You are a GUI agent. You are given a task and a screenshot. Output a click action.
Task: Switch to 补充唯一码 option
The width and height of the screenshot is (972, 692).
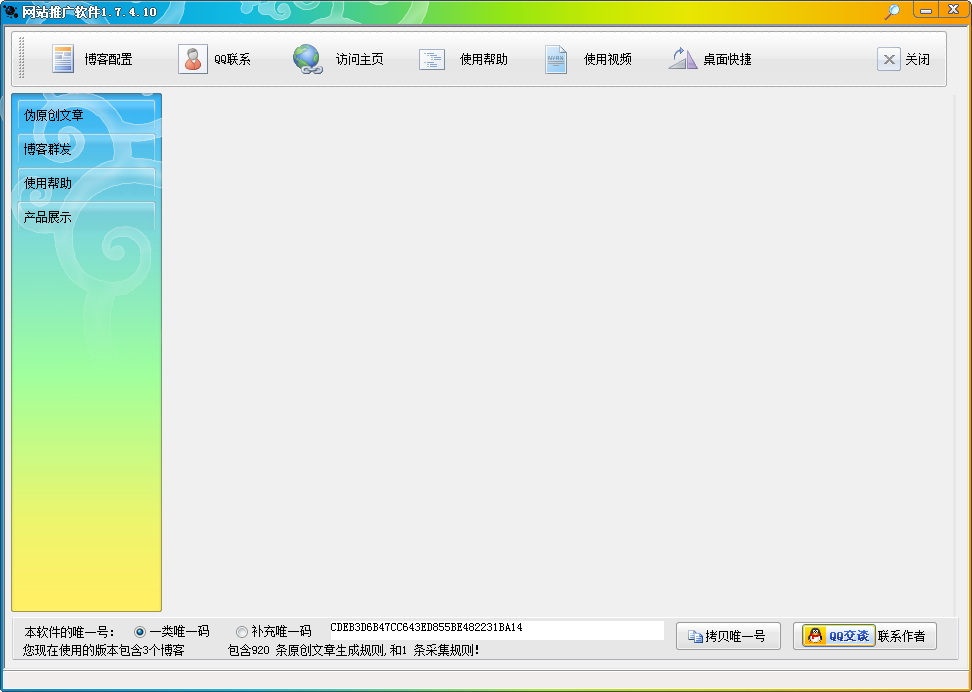241,631
